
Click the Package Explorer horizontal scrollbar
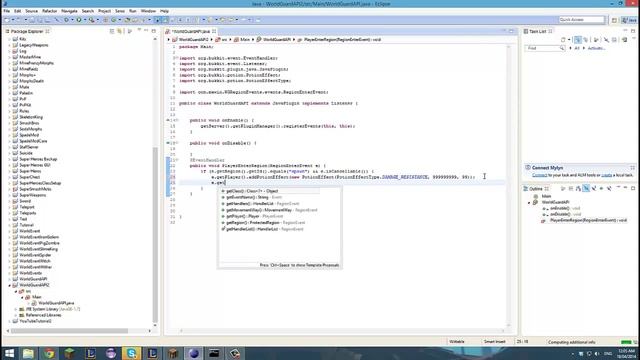tap(69, 331)
